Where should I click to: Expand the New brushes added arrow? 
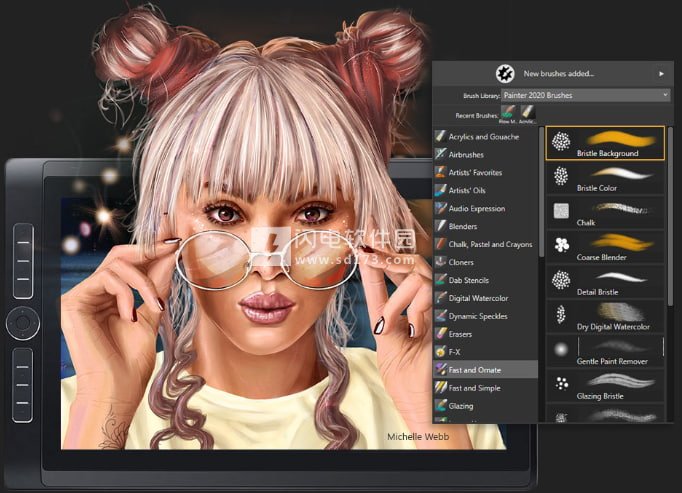click(661, 74)
